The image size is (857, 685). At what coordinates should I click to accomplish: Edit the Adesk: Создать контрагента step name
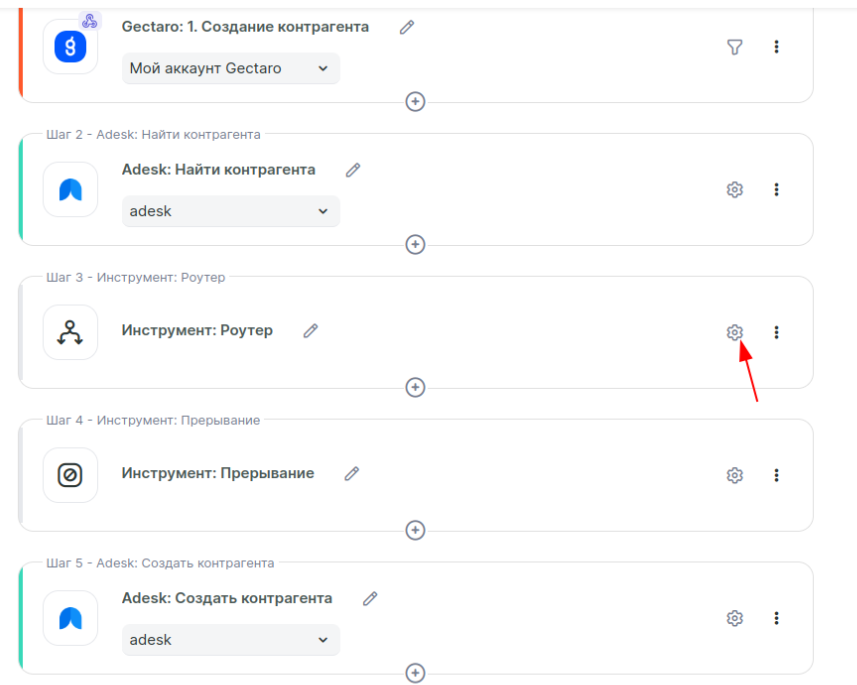click(370, 598)
